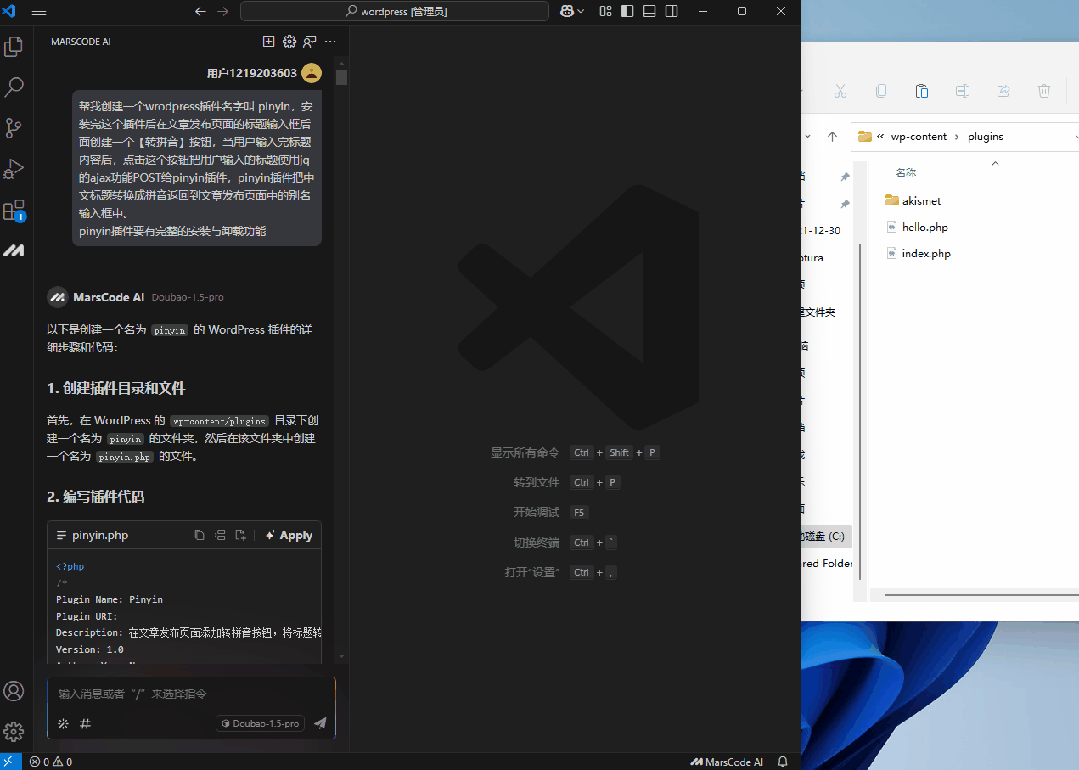
Task: Toggle the bottom panel
Action: [x=649, y=12]
